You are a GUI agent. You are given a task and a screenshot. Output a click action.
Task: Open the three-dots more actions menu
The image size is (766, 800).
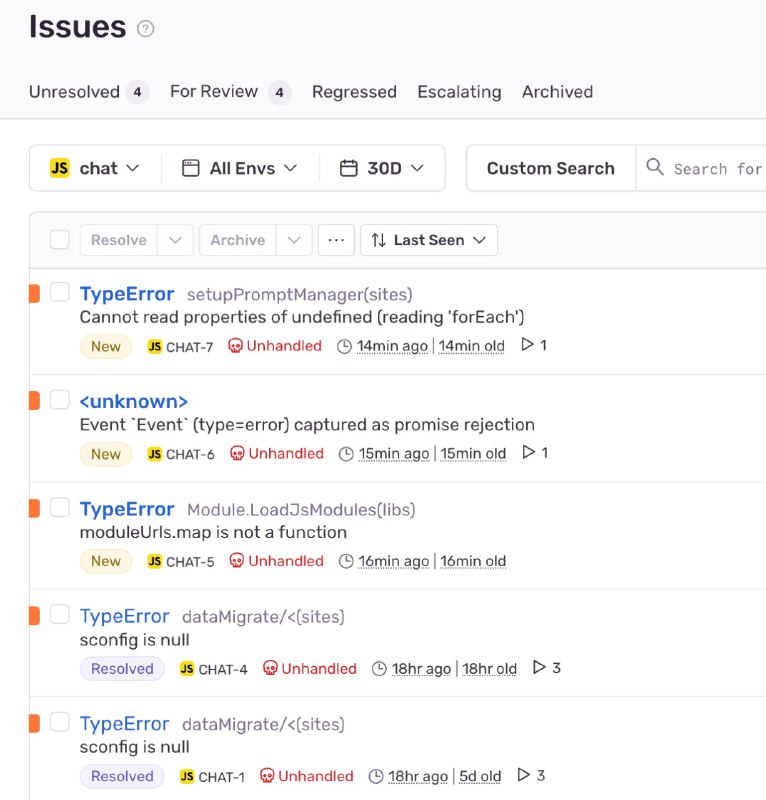(336, 240)
